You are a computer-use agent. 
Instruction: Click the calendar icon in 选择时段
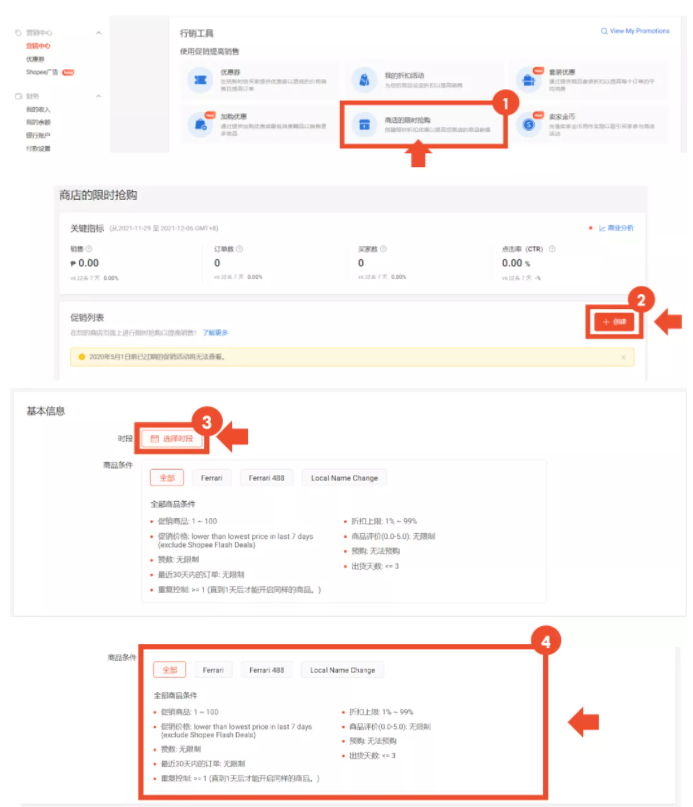pos(154,438)
